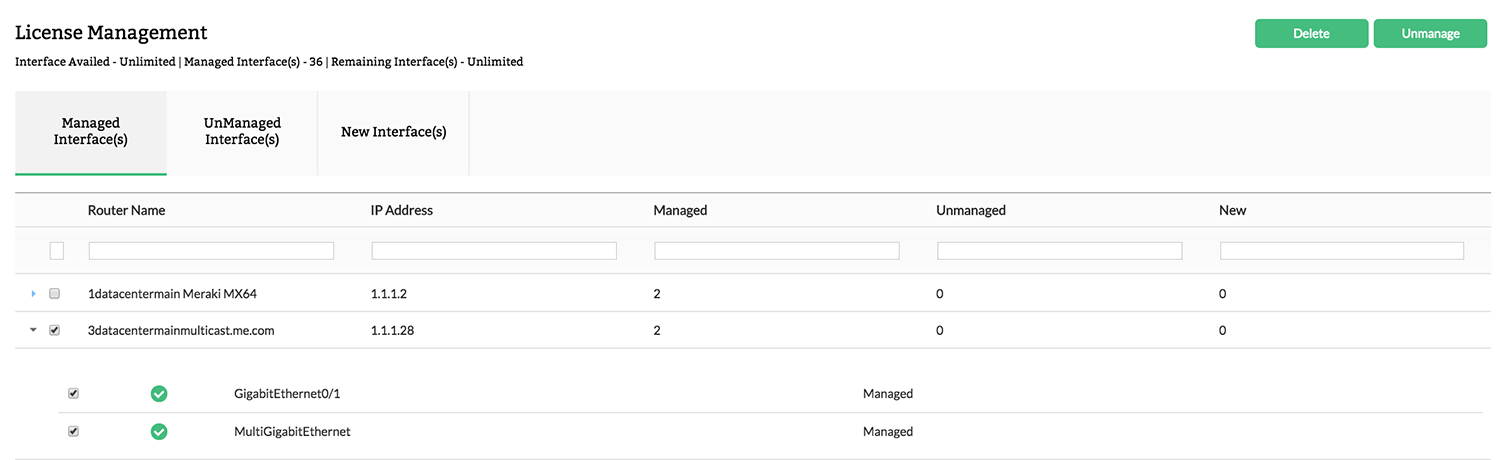
Task: Click the Unmanage button
Action: coord(1430,33)
